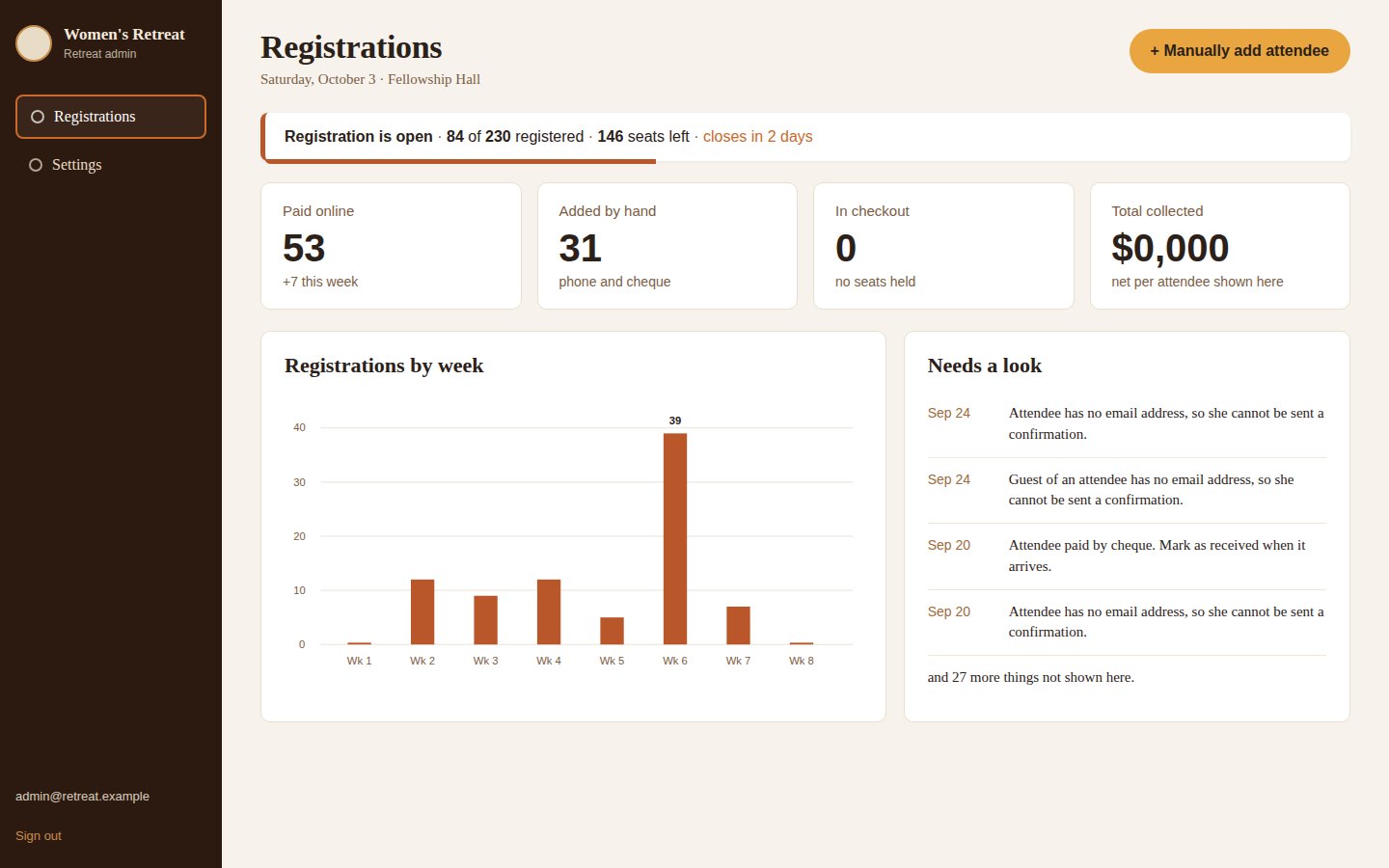Image resolution: width=1389 pixels, height=868 pixels.
Task: Click the Wk 4 bar in chart
Action: (x=549, y=611)
